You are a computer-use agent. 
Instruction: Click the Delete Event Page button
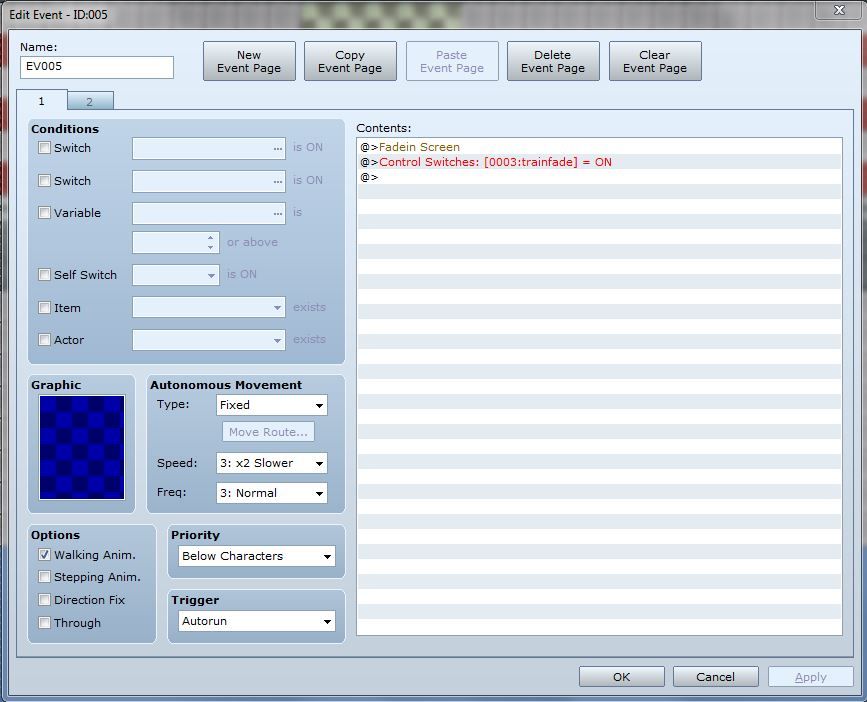tap(553, 62)
